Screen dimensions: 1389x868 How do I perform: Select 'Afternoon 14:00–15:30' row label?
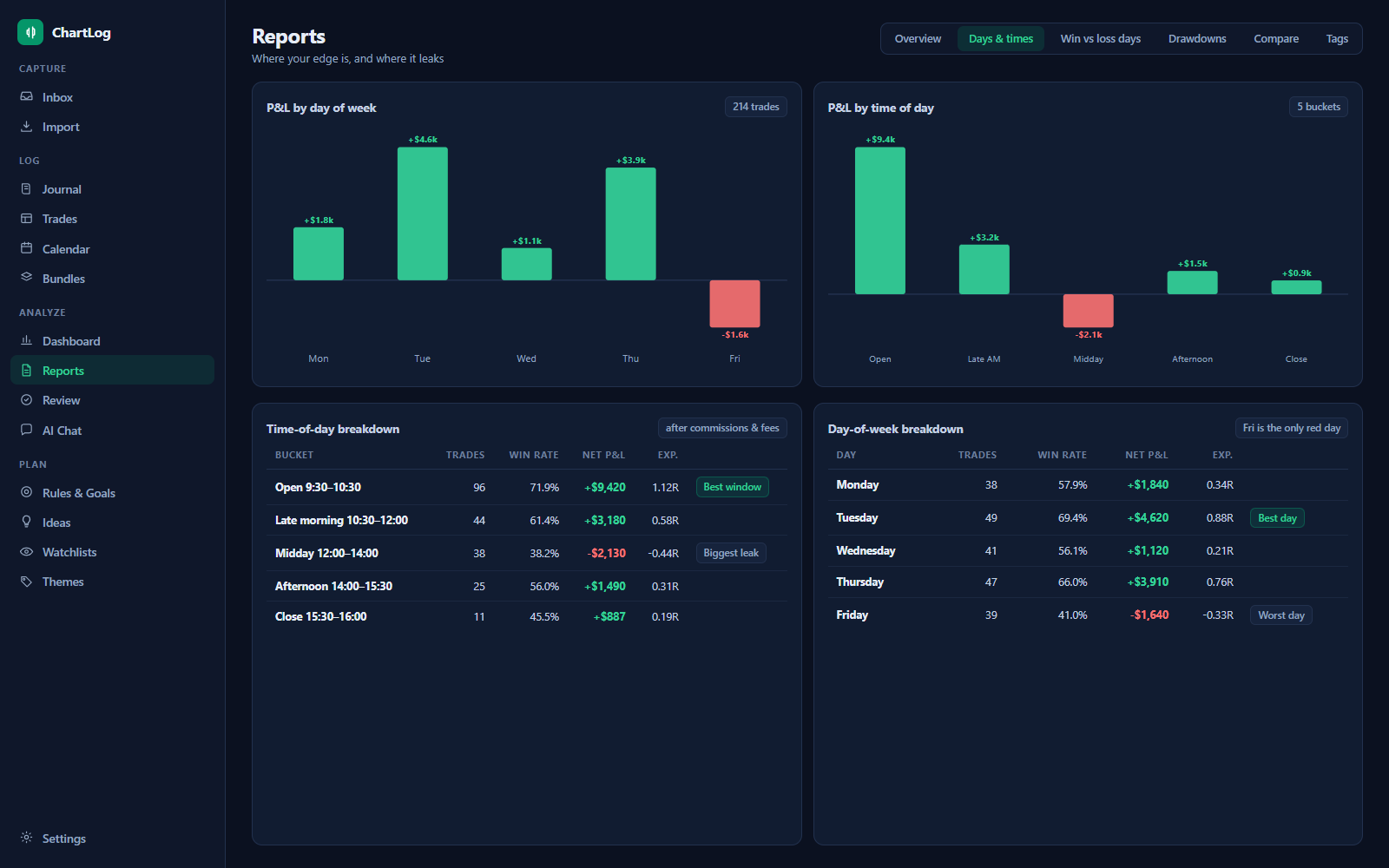click(x=333, y=586)
